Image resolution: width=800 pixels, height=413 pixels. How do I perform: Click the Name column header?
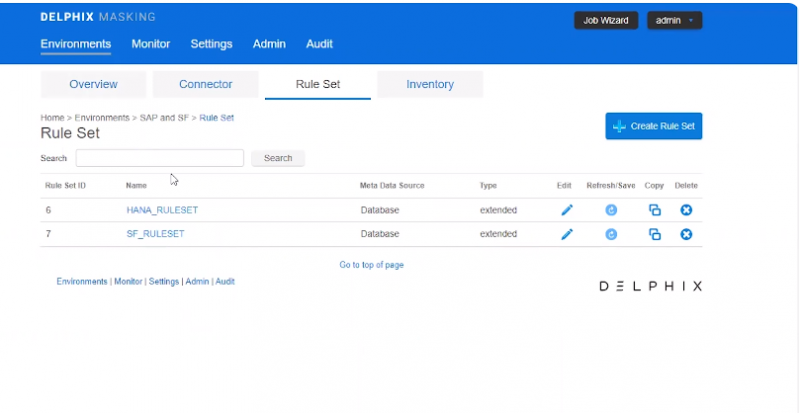(136, 185)
